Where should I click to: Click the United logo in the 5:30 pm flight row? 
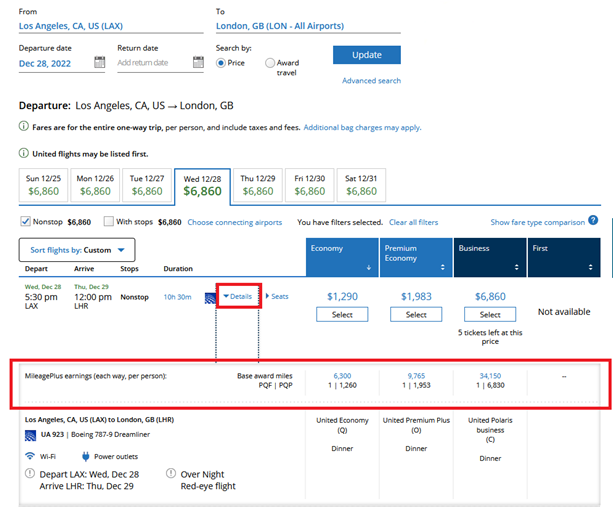click(x=210, y=298)
